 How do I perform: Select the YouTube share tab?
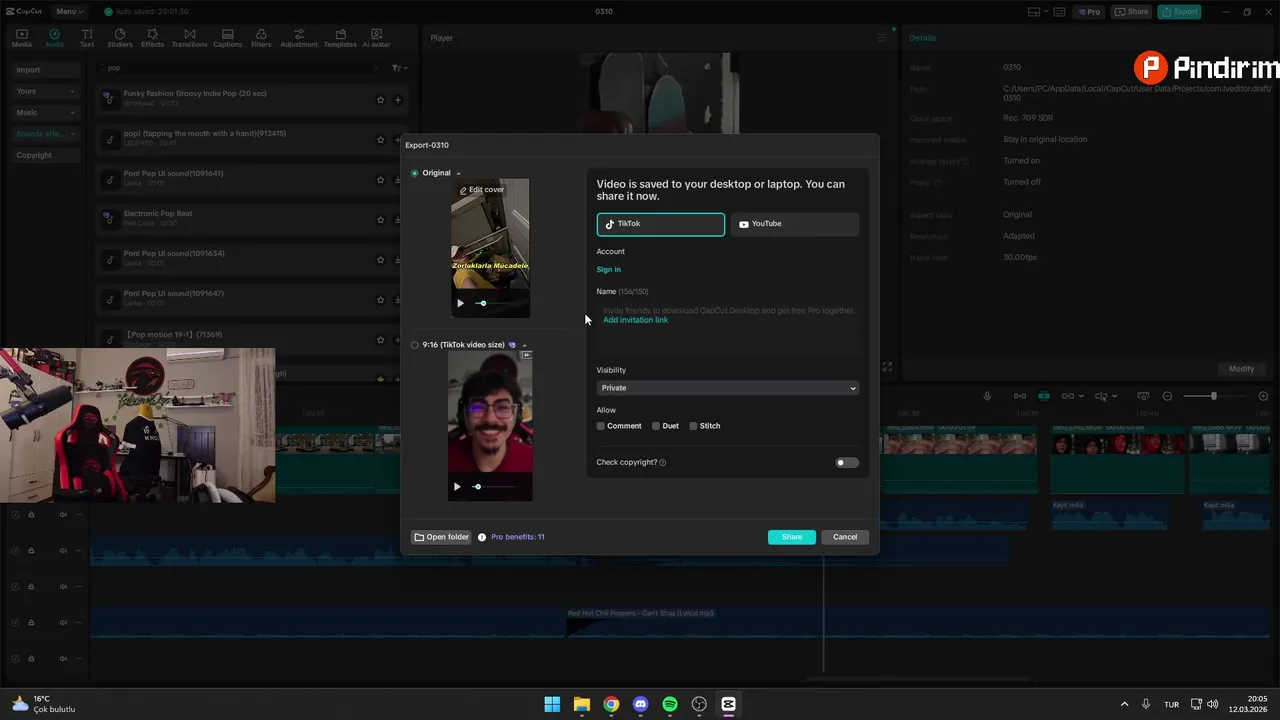(x=795, y=224)
